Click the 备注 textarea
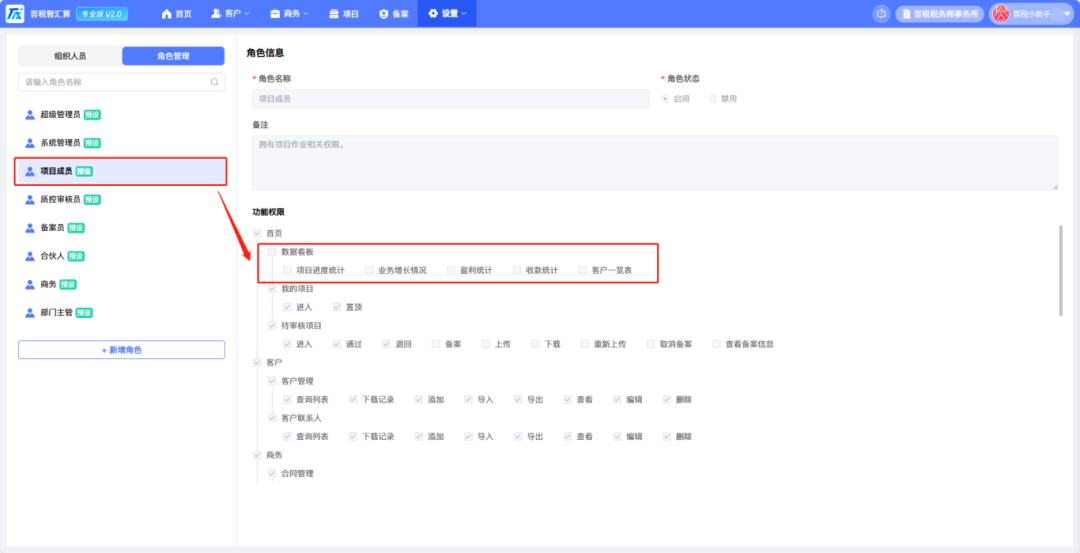The width and height of the screenshot is (1080, 553). coord(654,163)
